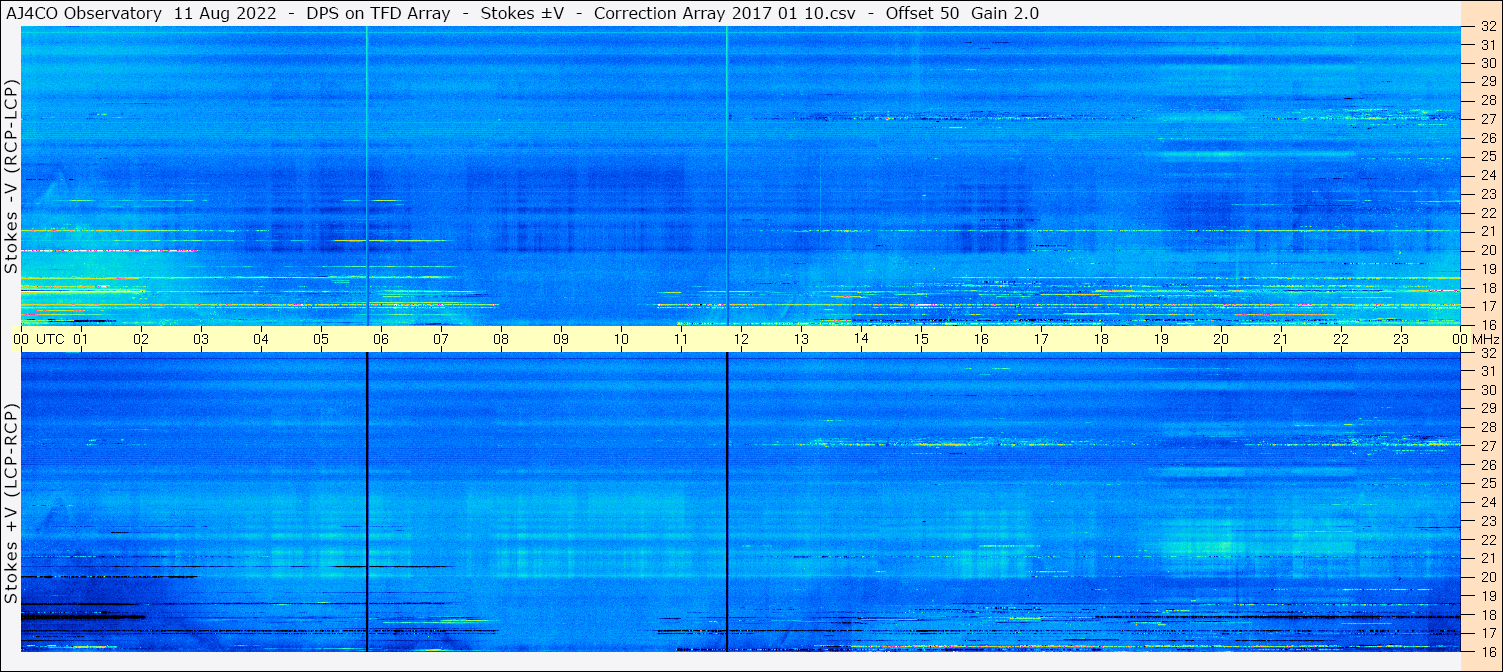1503x672 pixels.
Task: Click the 'Stokes +V (LCP-RCP)' vertical axis label
Action: point(11,504)
